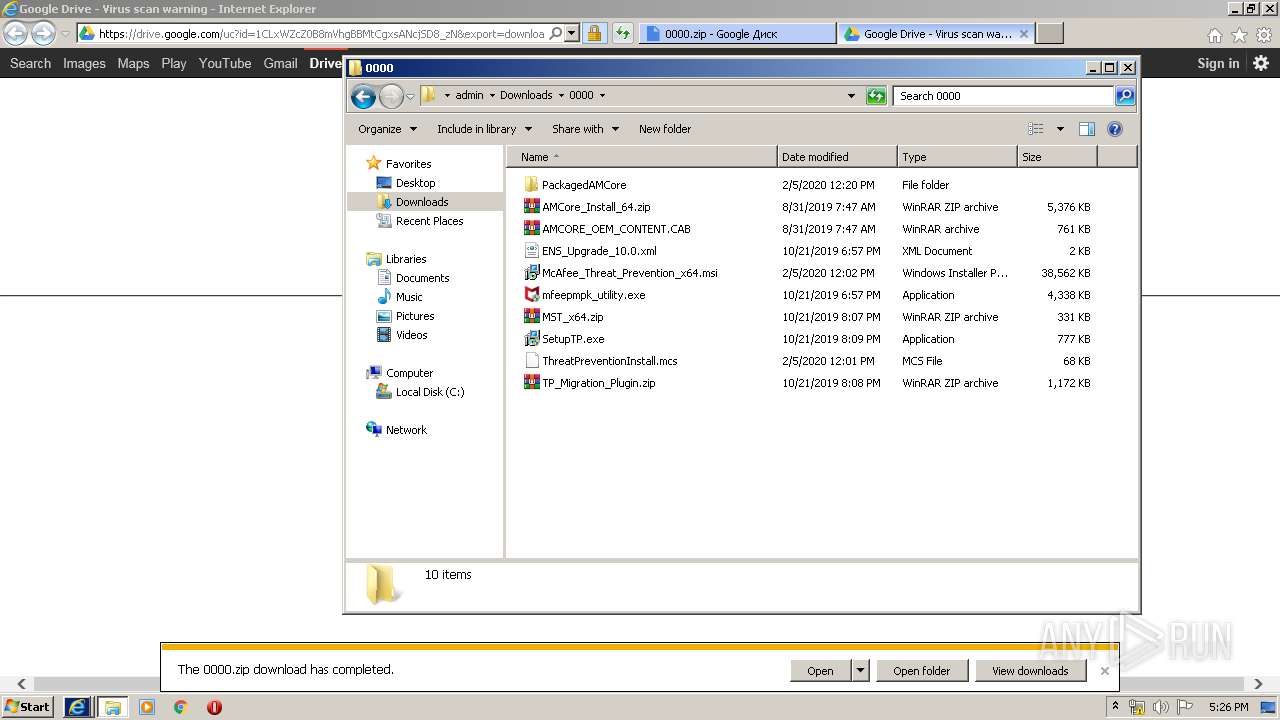1280x720 pixels.
Task: Open the Organize dropdown menu
Action: point(387,129)
